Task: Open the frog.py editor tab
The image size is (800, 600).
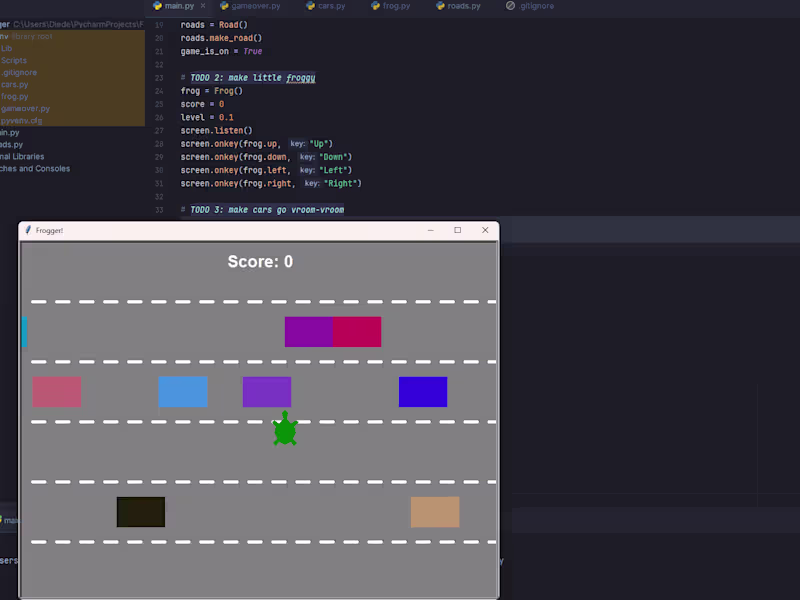Action: click(x=395, y=6)
